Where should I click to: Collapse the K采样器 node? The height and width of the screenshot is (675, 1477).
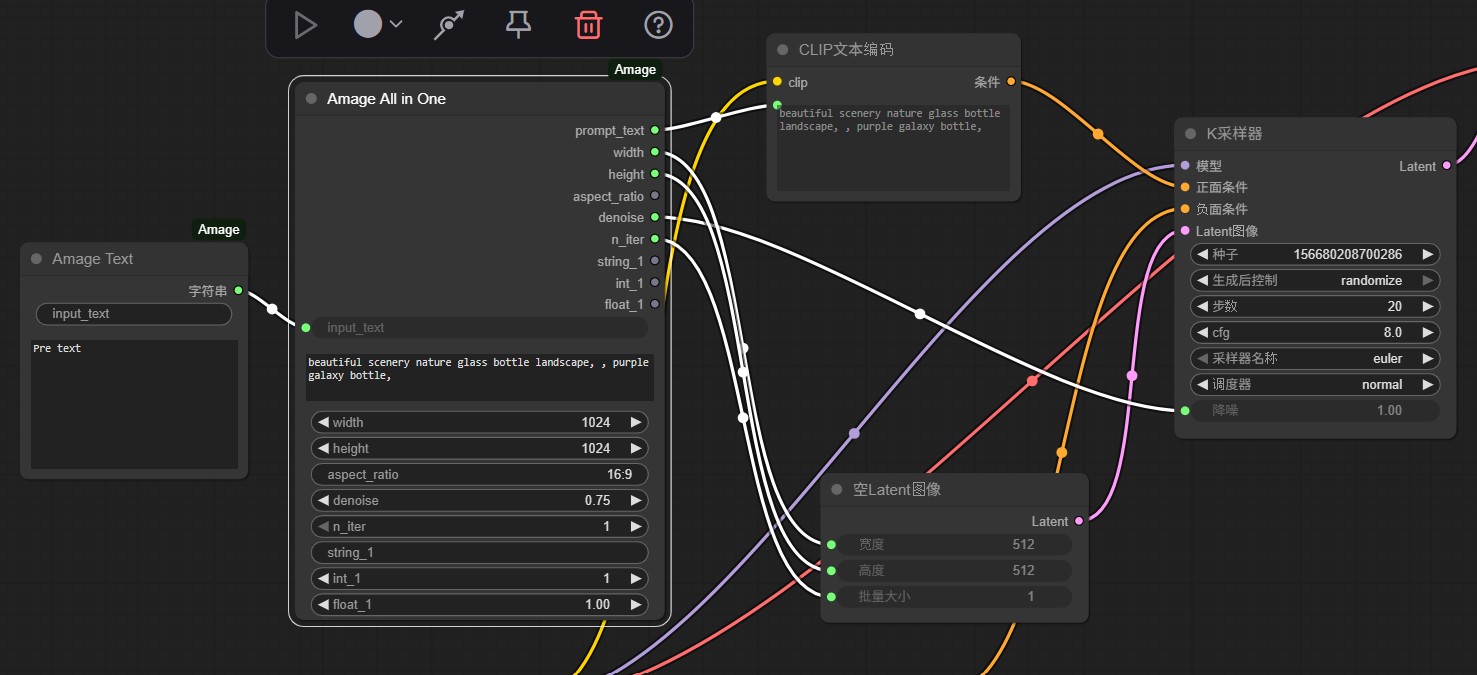(1190, 134)
